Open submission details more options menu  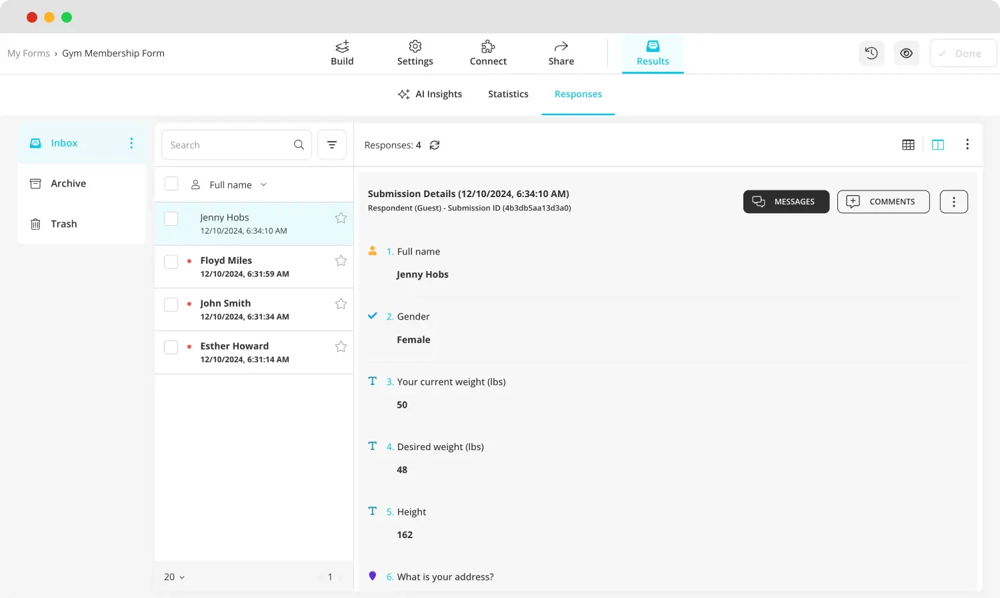pos(953,202)
